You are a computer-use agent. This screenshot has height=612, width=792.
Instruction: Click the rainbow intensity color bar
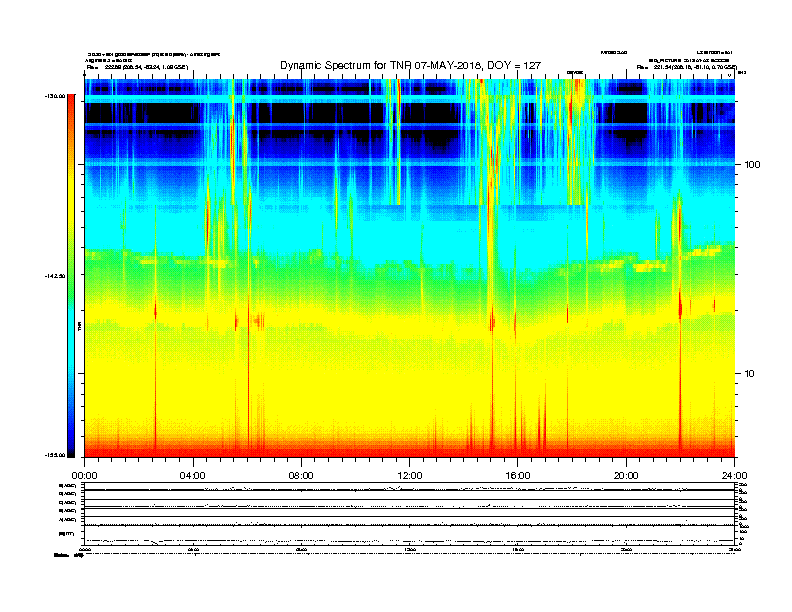click(x=71, y=276)
